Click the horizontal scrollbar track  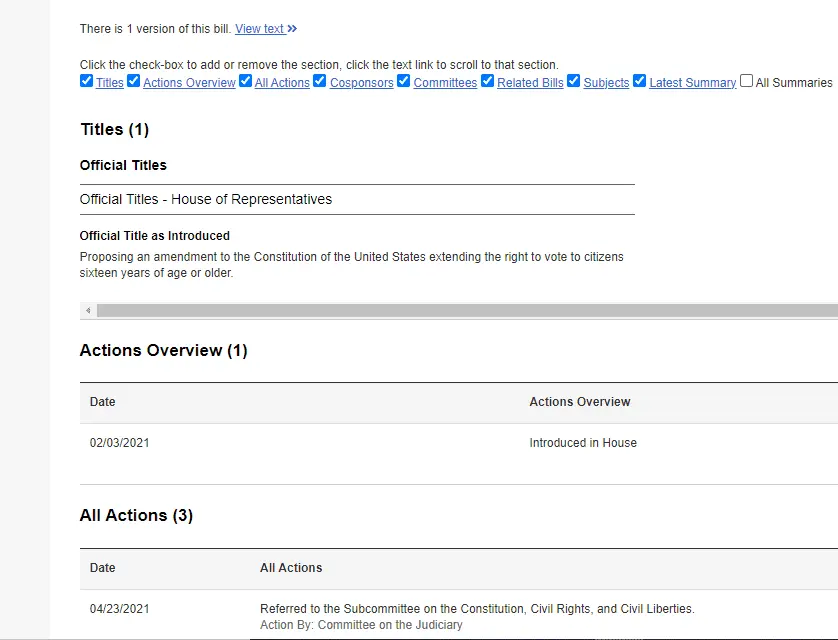(x=460, y=311)
